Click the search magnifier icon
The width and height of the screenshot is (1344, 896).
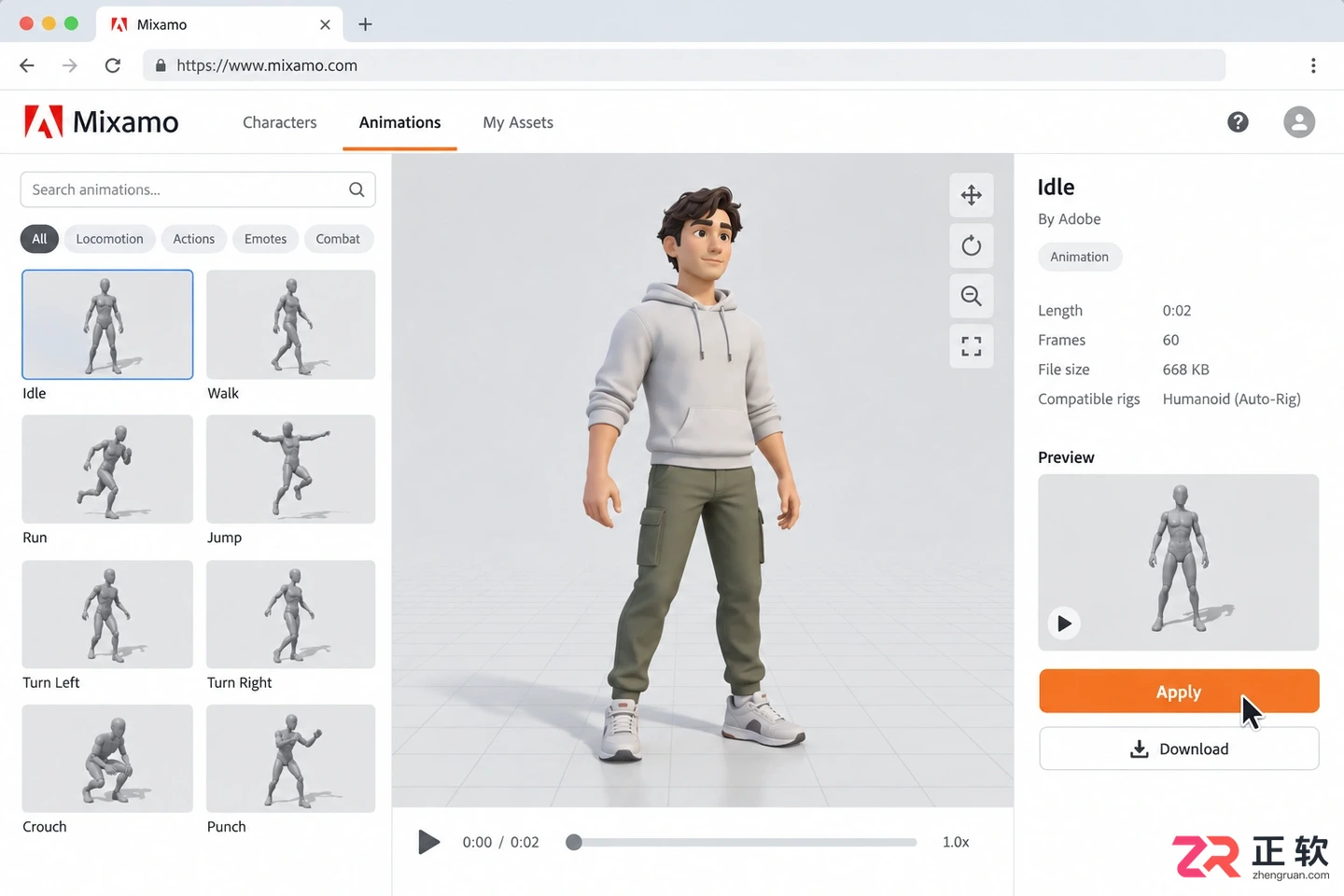[x=357, y=189]
